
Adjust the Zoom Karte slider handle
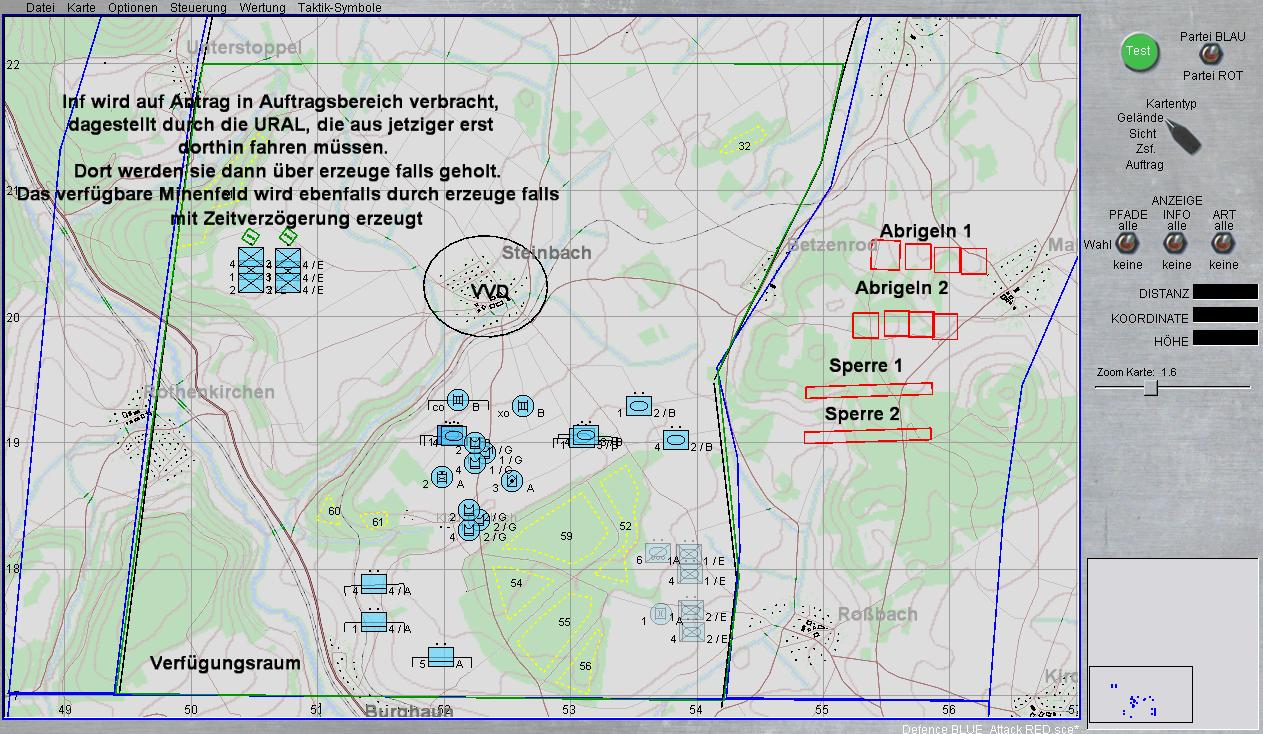[x=1151, y=387]
